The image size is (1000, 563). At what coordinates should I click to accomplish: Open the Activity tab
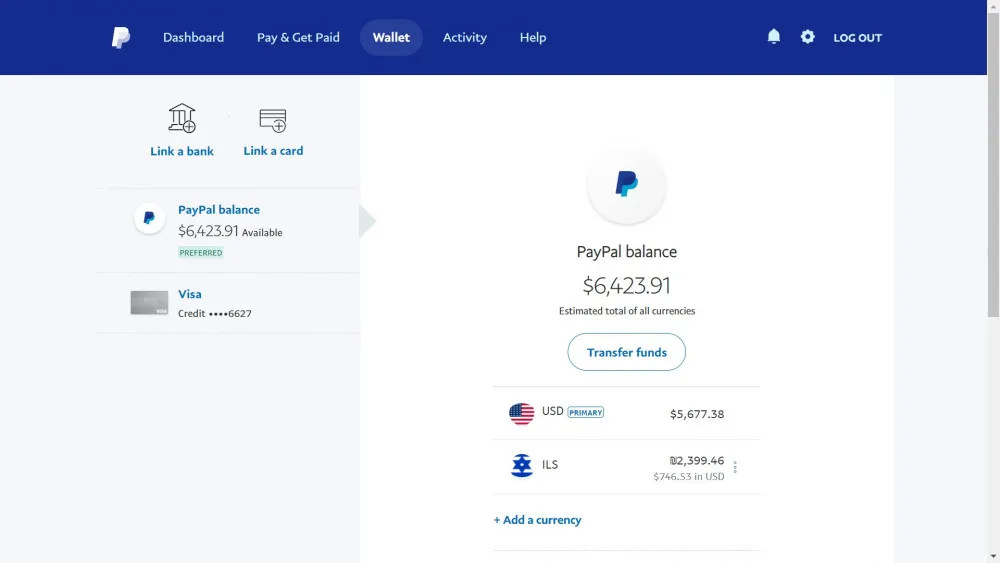point(464,38)
